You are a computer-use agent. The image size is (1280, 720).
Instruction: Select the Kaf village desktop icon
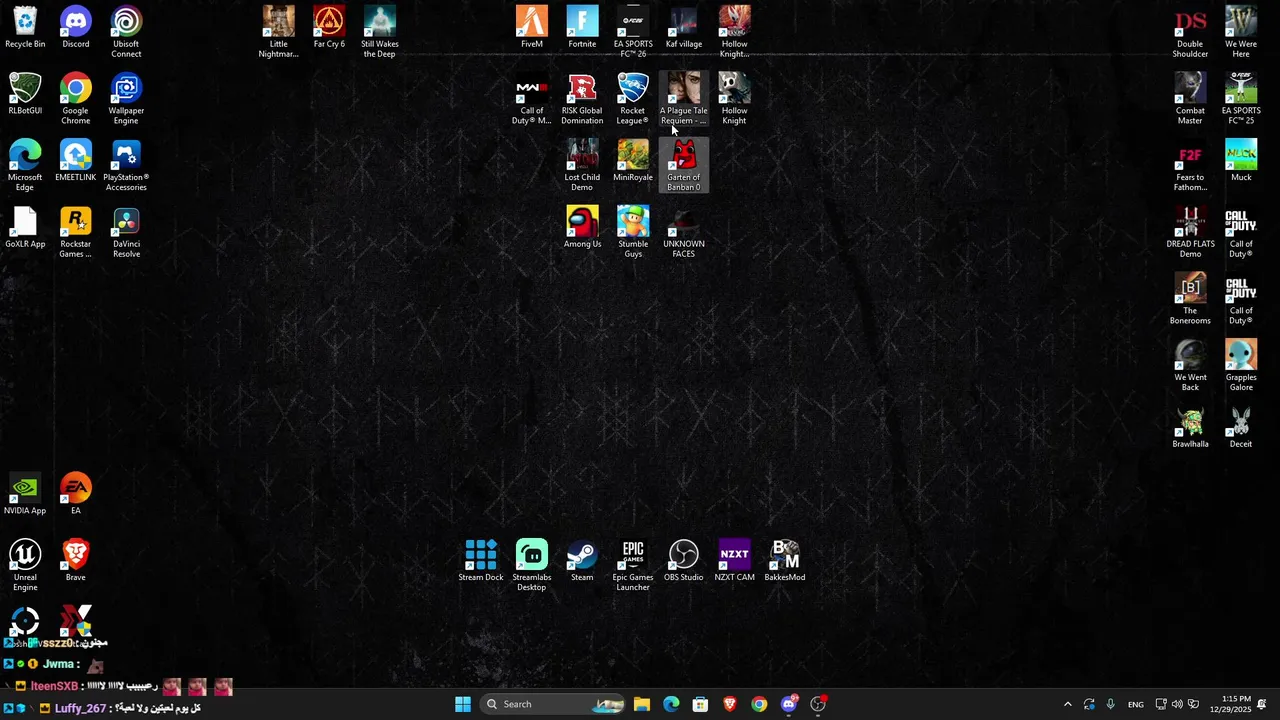(684, 28)
